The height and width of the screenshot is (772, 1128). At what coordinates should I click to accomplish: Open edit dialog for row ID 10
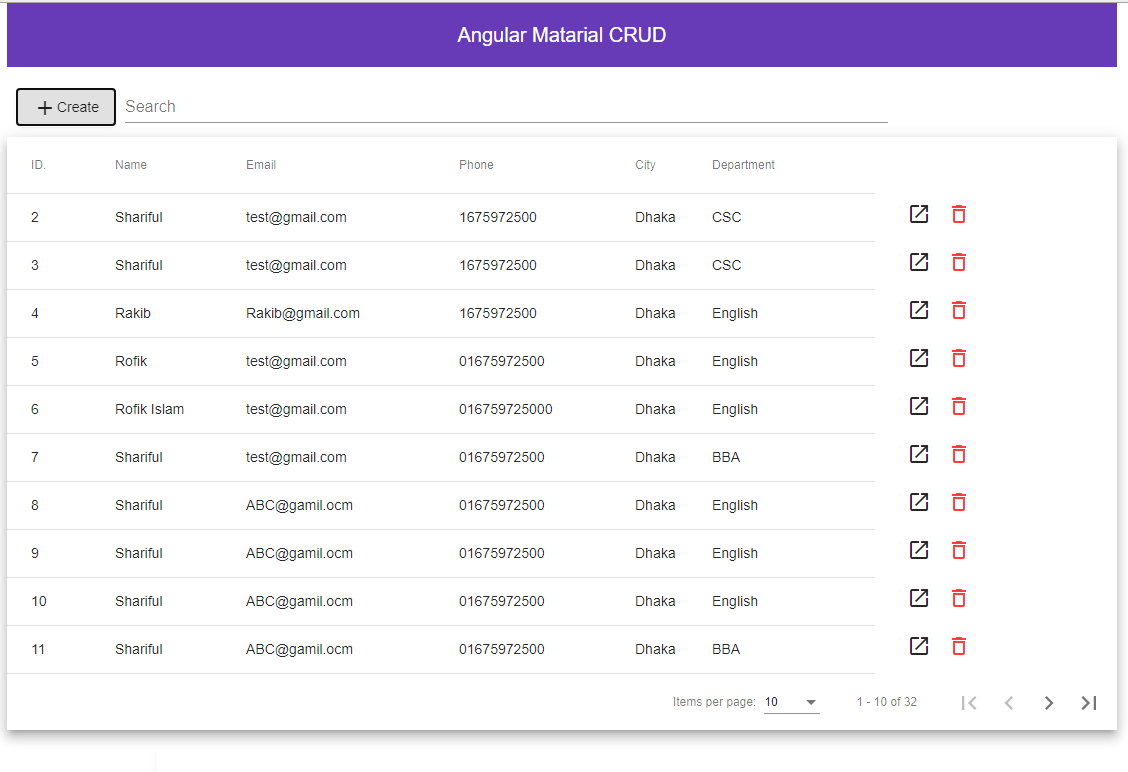coord(918,598)
